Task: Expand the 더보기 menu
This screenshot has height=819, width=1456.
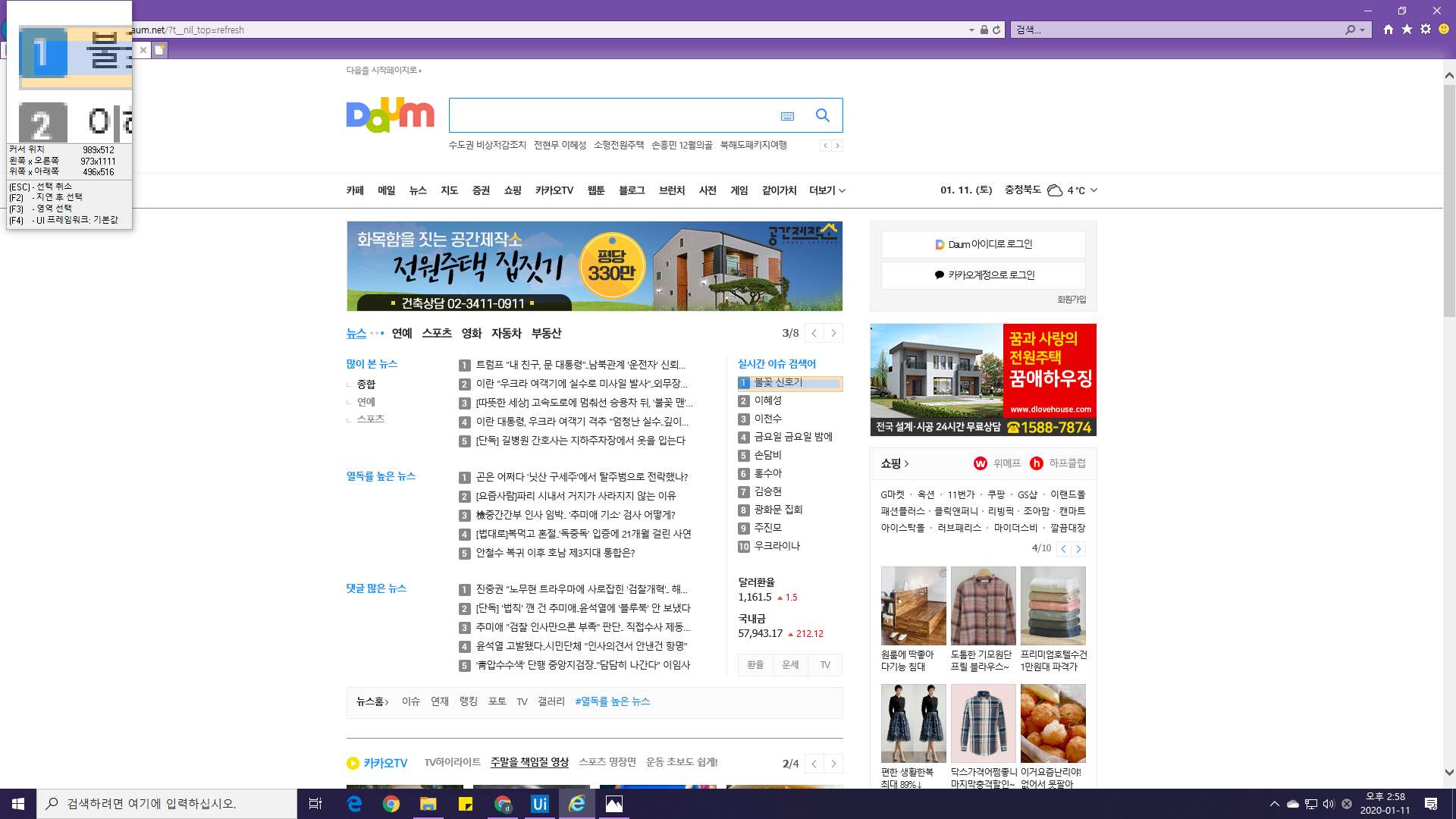Action: (827, 190)
